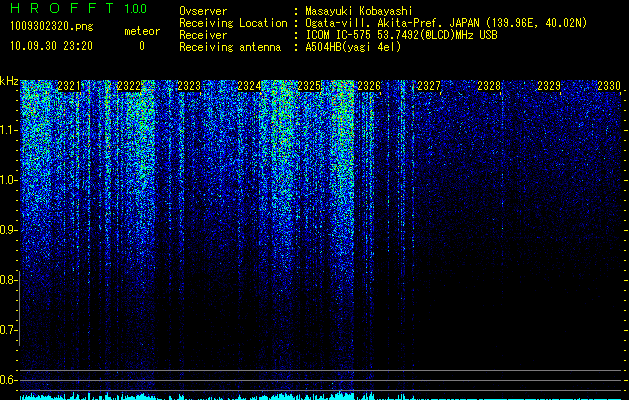Select the file name 1009302320.png
This screenshot has width=629, height=400.
click(52, 26)
